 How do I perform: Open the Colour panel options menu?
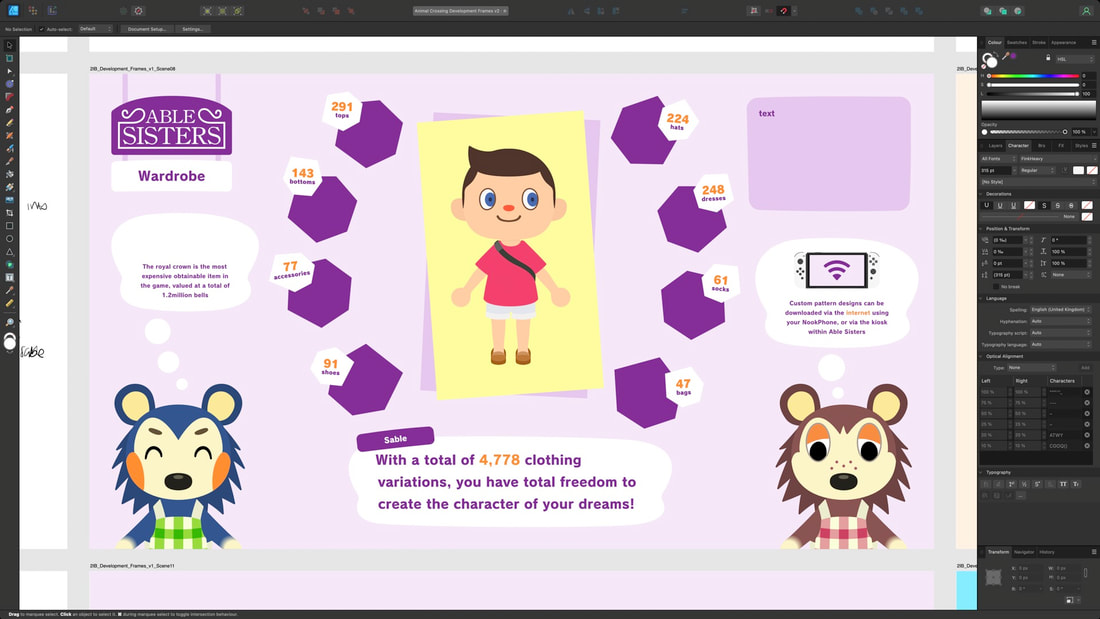point(1094,42)
